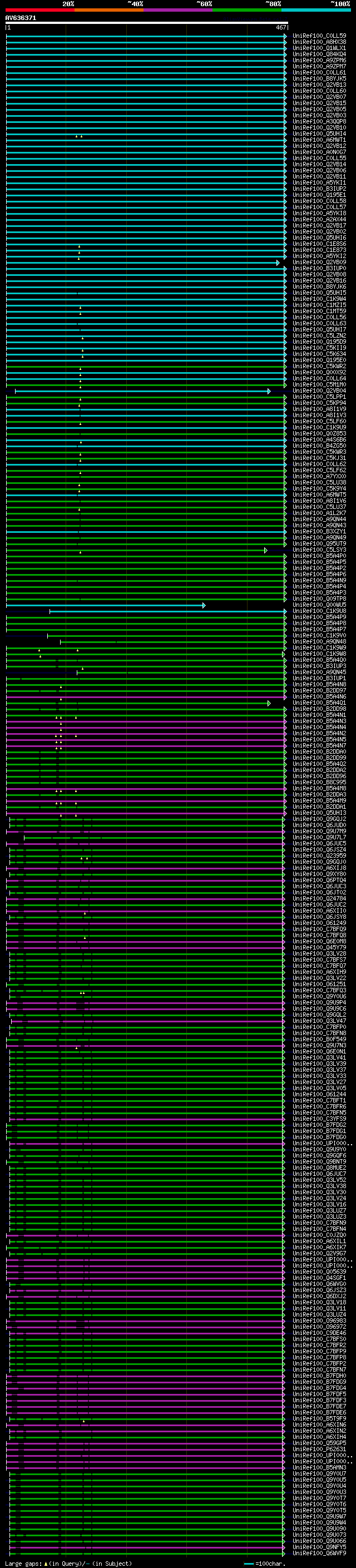The height and width of the screenshot is (1568, 356).
Task: Select hit label UniRef100_Q23959
Action: click(x=319, y=855)
